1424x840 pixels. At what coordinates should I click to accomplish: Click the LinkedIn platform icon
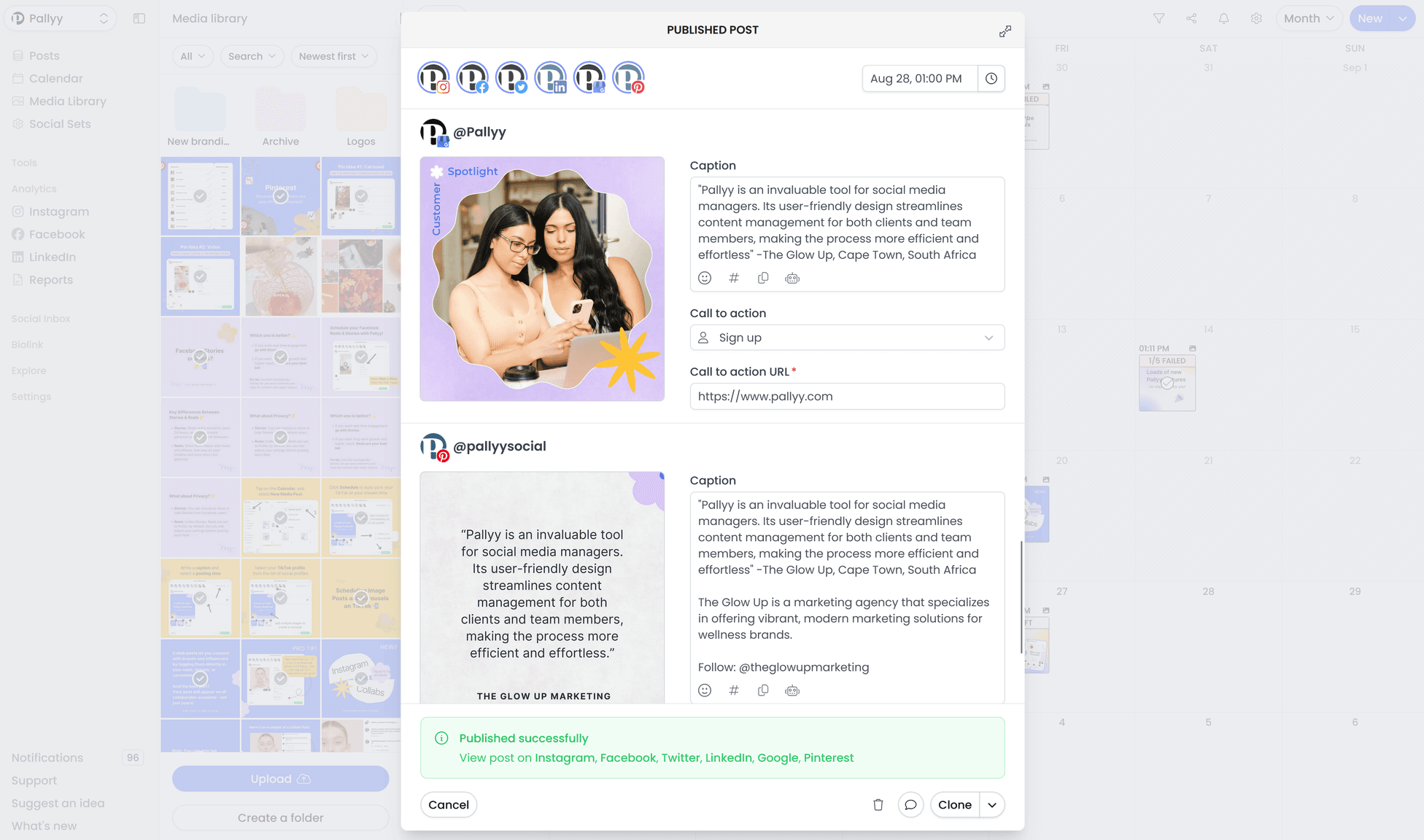pos(551,78)
